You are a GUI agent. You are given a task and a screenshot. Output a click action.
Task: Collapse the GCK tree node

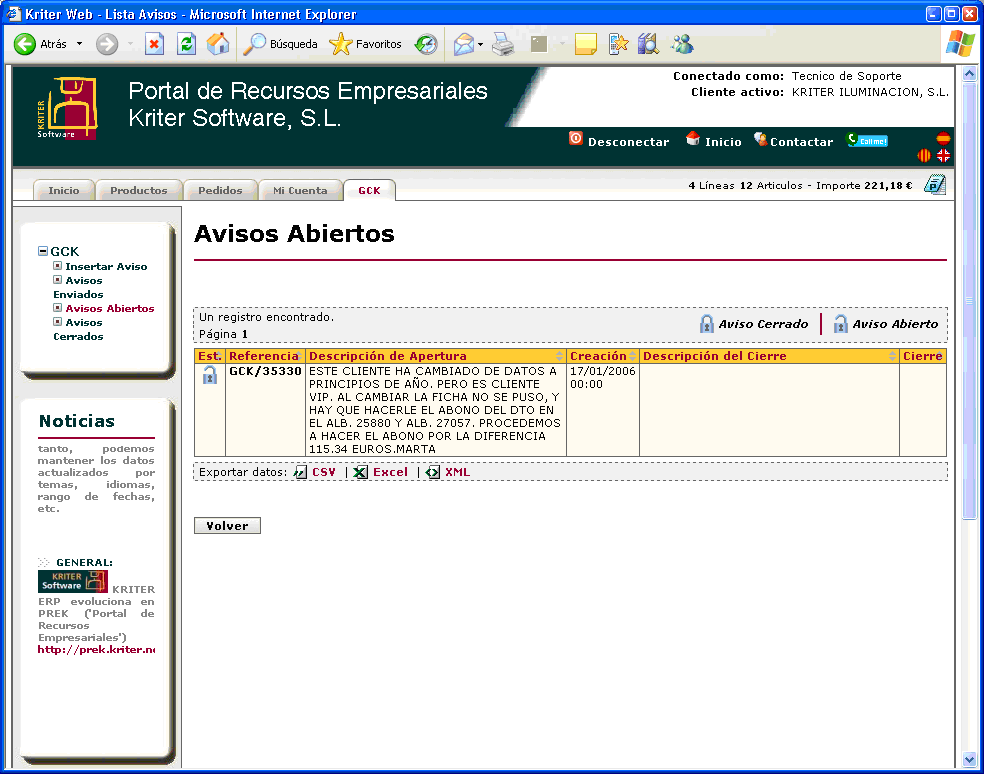43,251
